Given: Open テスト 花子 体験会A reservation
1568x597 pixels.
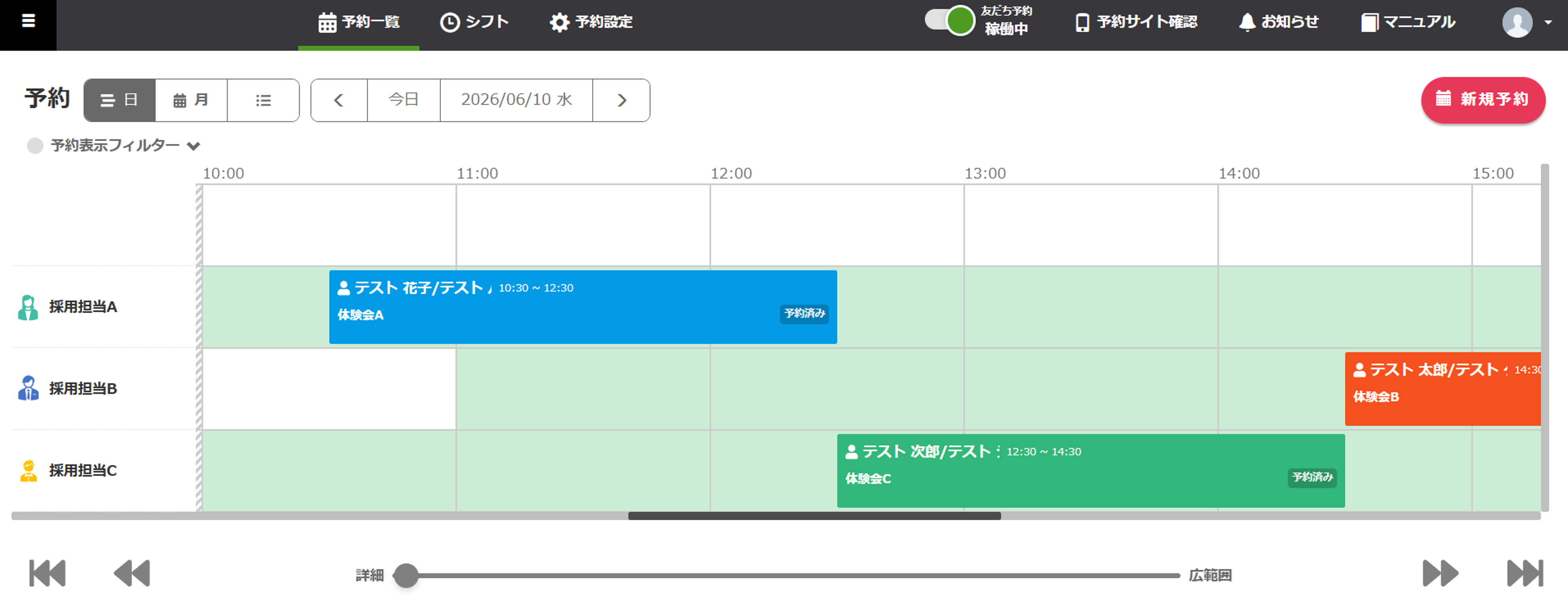Looking at the screenshot, I should click(x=583, y=307).
